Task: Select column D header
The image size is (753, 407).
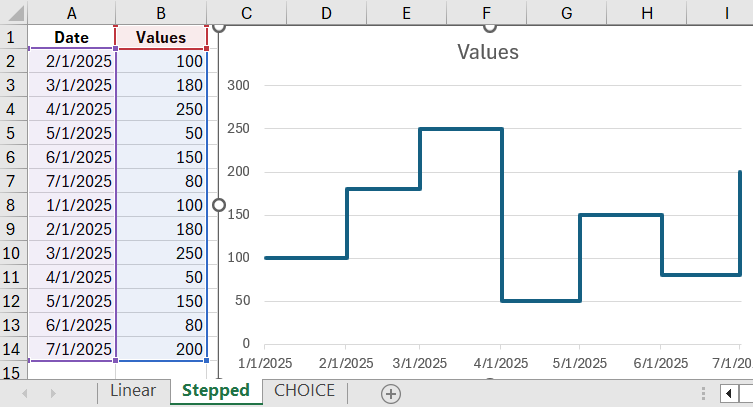Action: pyautogui.click(x=327, y=13)
